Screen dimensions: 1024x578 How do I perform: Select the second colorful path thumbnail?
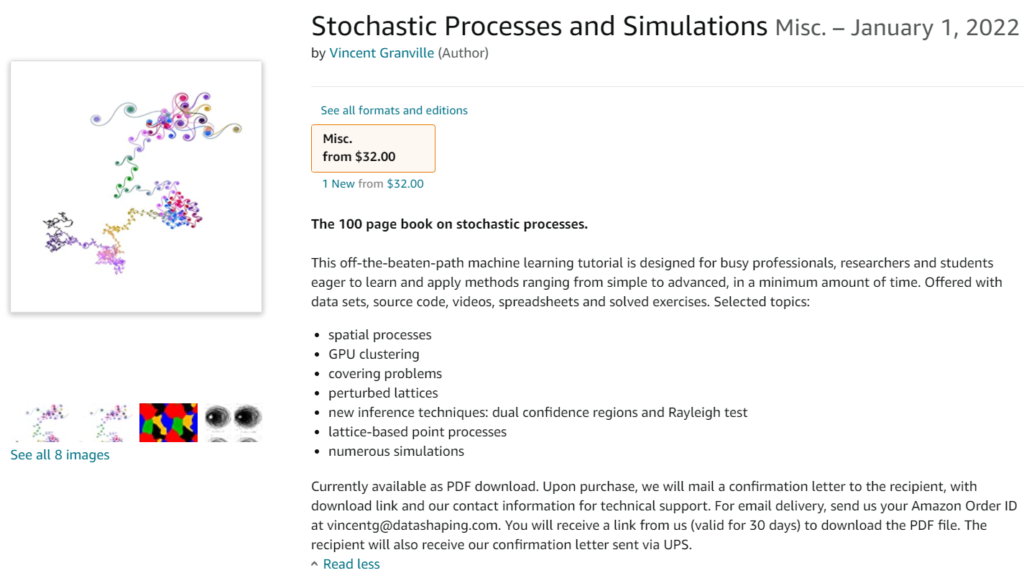(107, 423)
